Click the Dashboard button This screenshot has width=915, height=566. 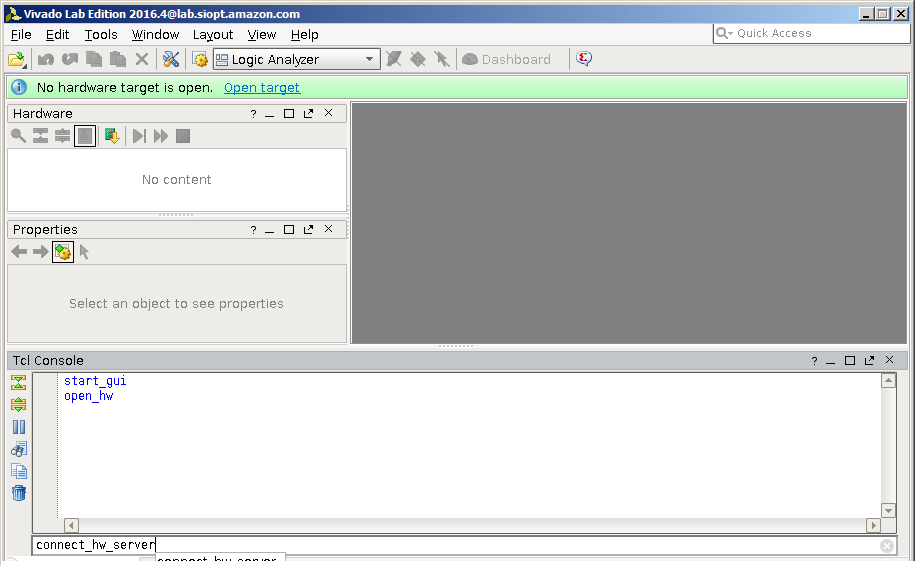[x=507, y=60]
